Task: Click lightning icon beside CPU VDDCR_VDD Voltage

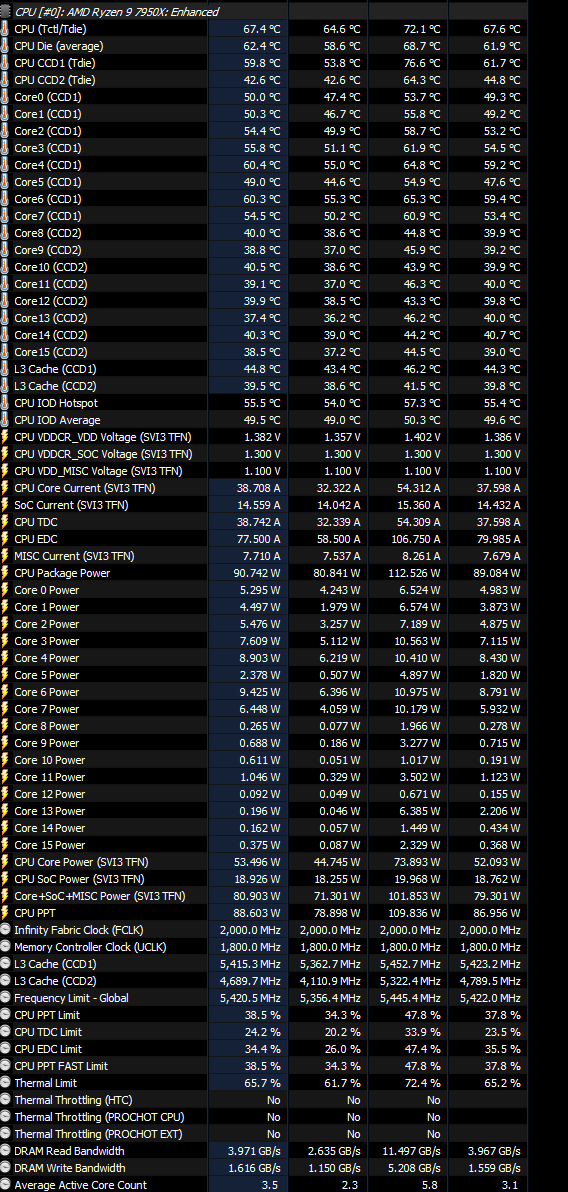Action: (5, 436)
